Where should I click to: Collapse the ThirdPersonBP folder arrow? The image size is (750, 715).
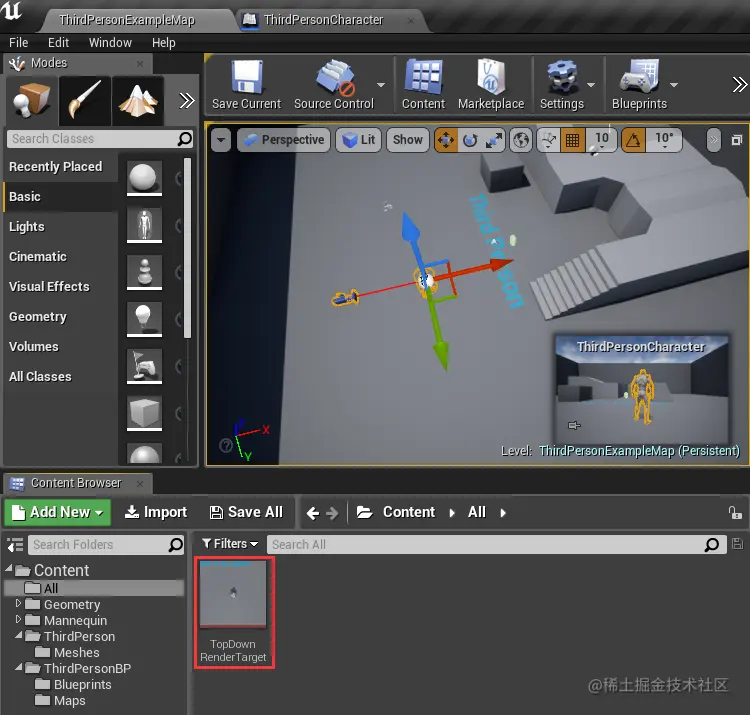coord(19,667)
